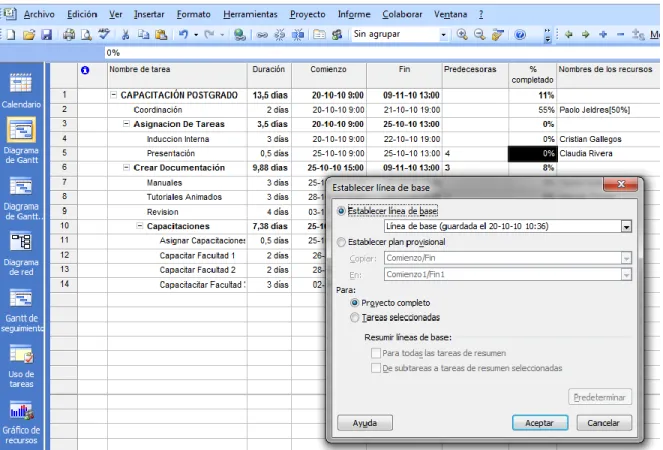This screenshot has width=663, height=450.
Task: Open the Proyecto menu
Action: [x=307, y=14]
